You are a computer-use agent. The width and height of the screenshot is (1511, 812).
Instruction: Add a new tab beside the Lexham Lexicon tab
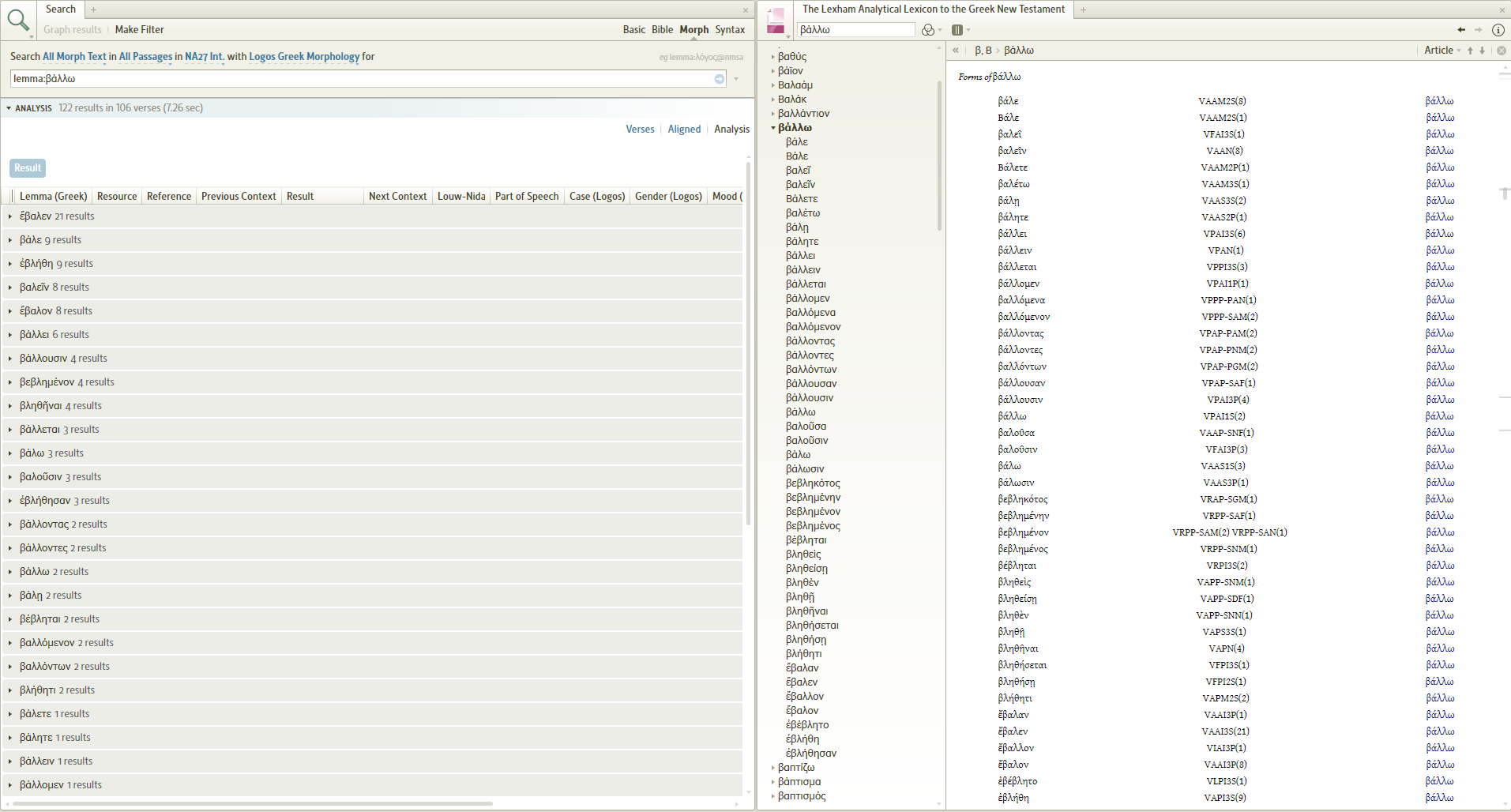[1083, 9]
